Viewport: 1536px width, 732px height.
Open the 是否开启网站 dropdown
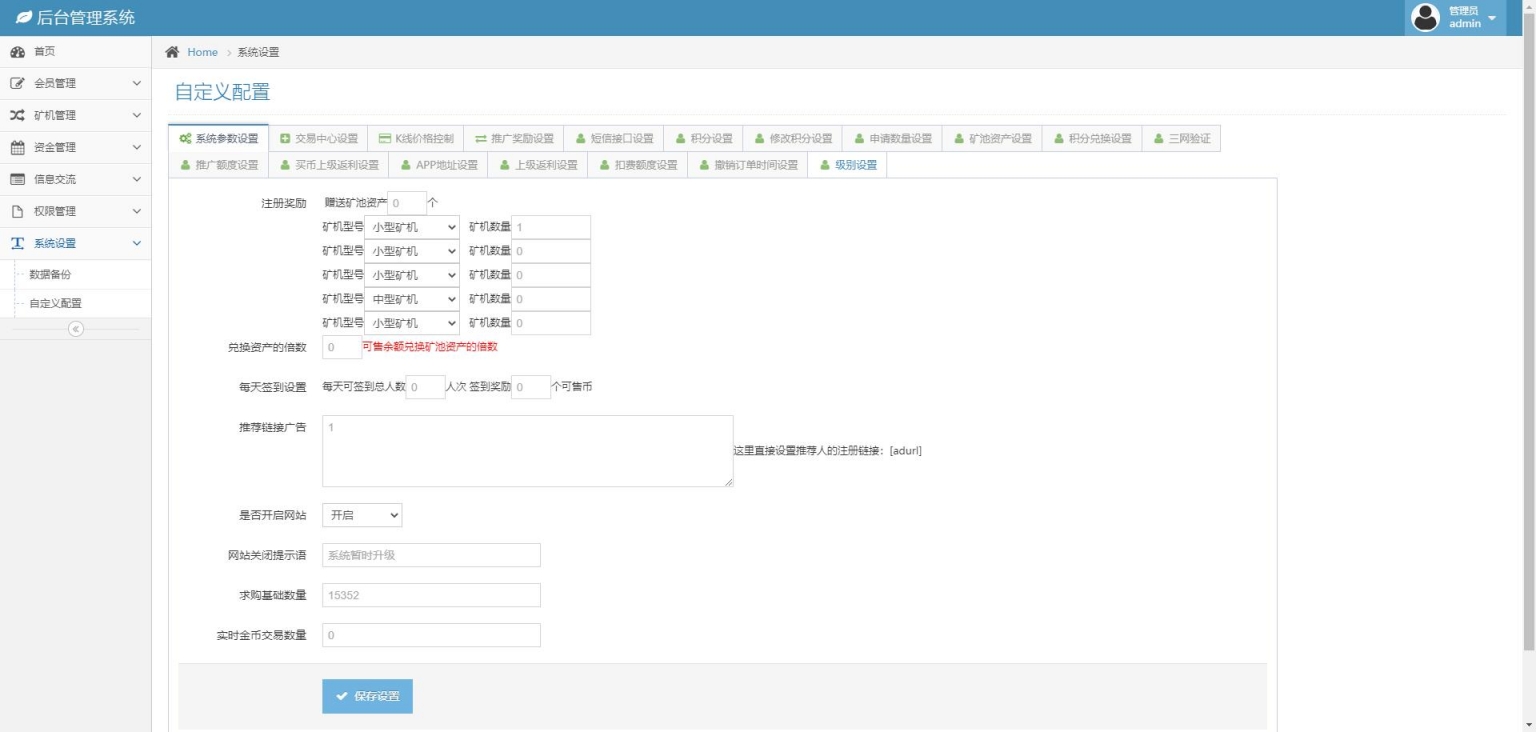pos(362,515)
